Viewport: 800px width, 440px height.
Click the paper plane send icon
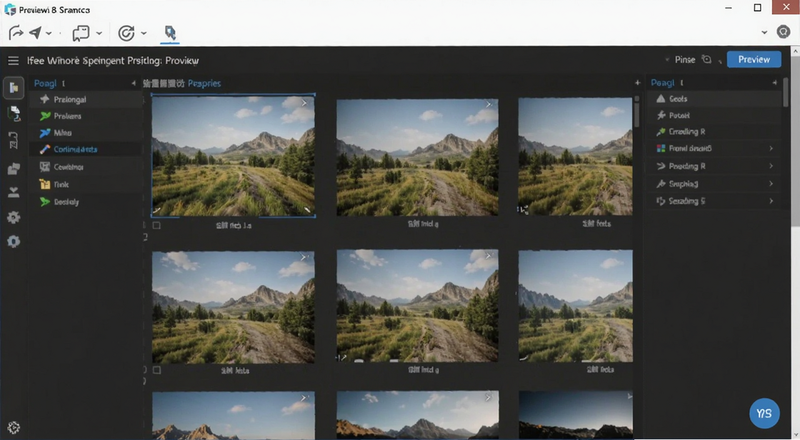pyautogui.click(x=35, y=33)
